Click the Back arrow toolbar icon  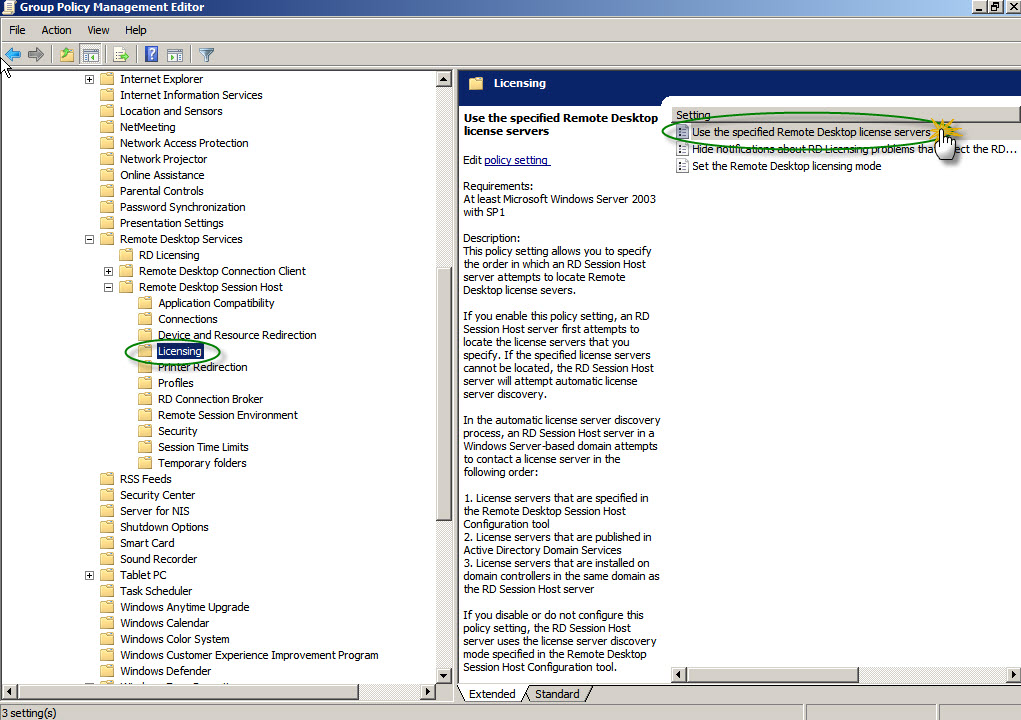pyautogui.click(x=13, y=55)
